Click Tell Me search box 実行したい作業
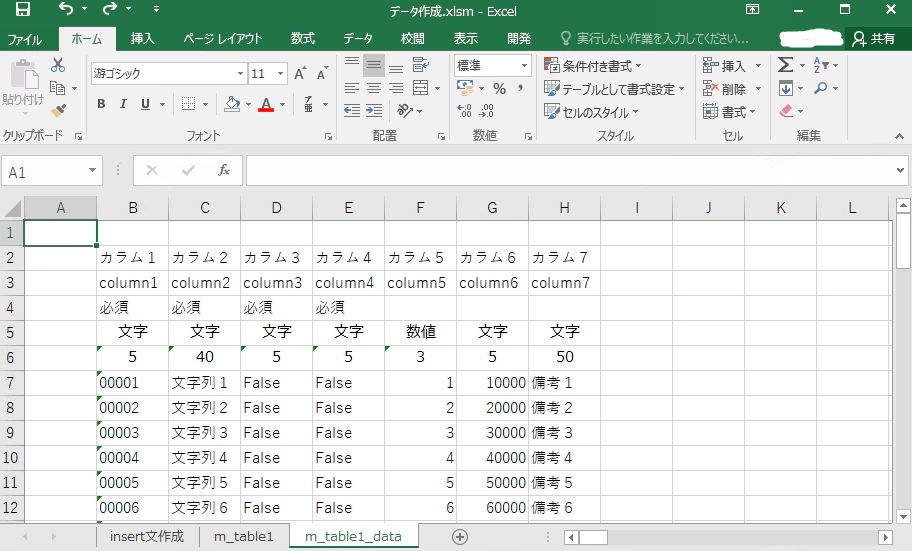 (x=656, y=39)
